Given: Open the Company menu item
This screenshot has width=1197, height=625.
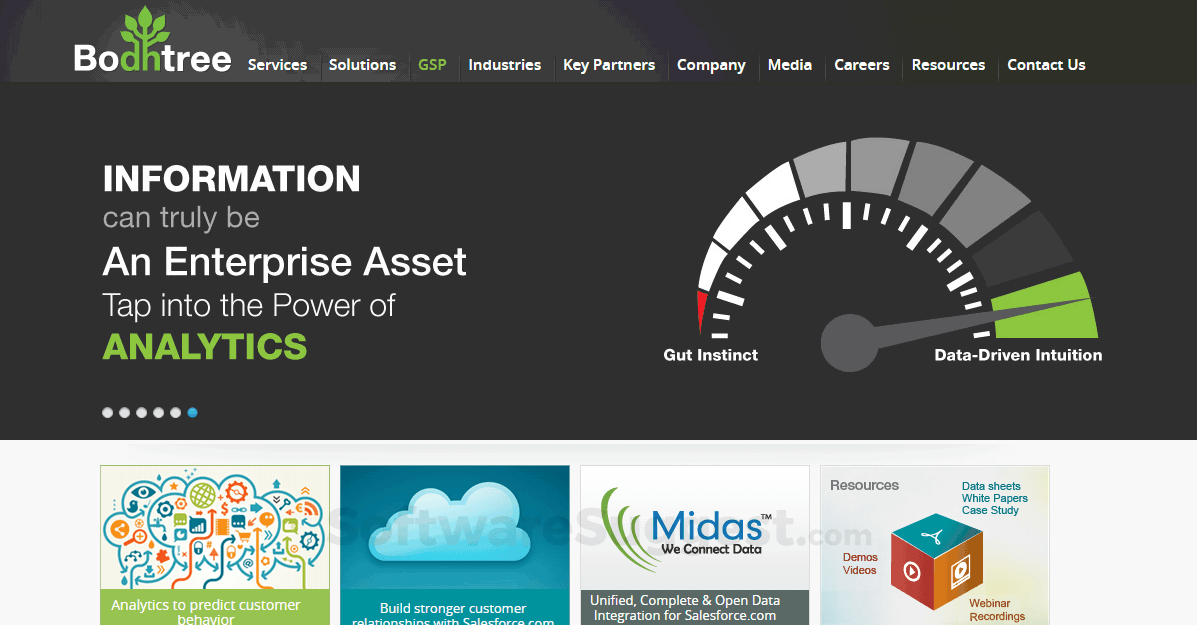Looking at the screenshot, I should coord(711,65).
